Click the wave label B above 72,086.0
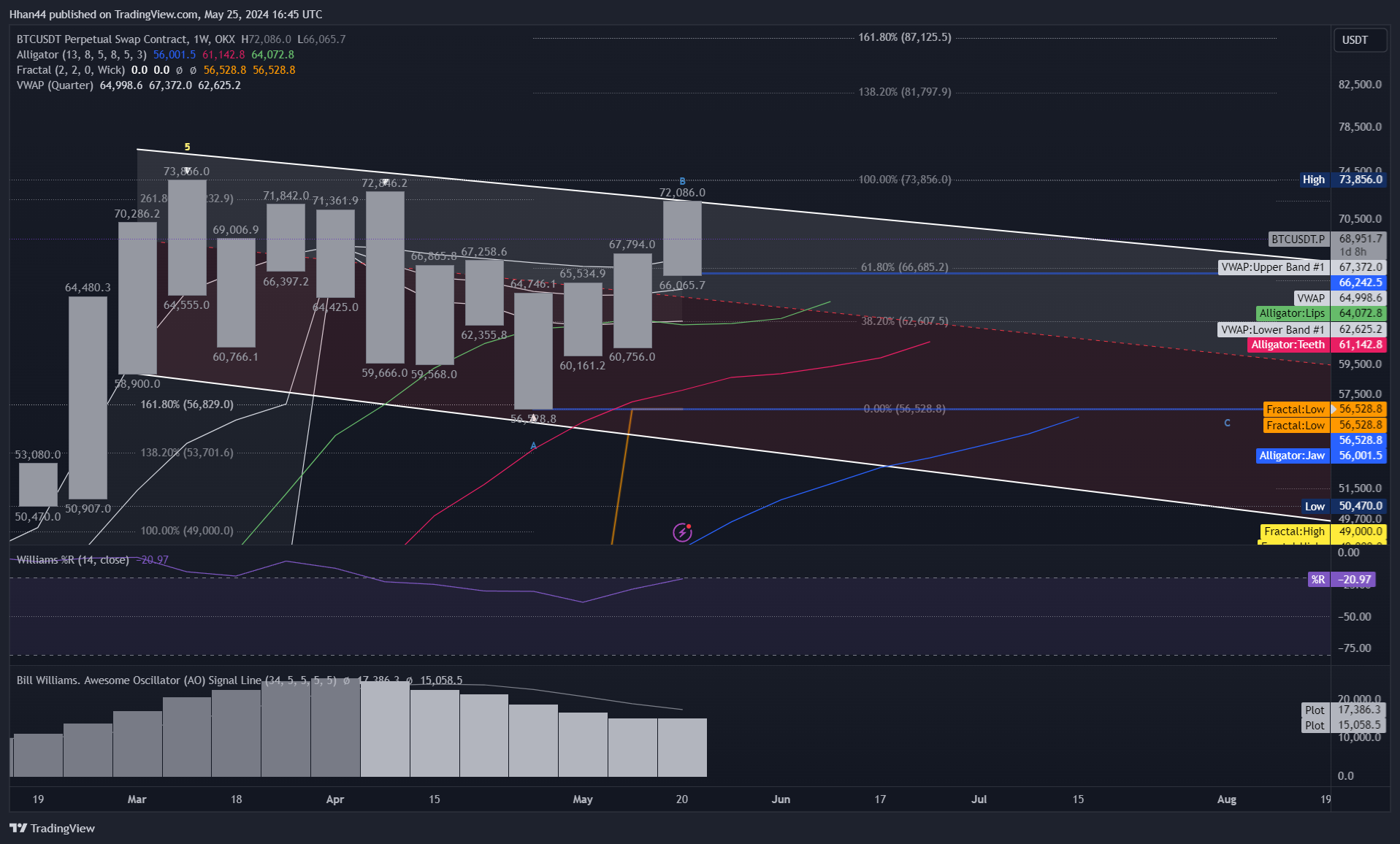The width and height of the screenshot is (1400, 844). (x=682, y=181)
